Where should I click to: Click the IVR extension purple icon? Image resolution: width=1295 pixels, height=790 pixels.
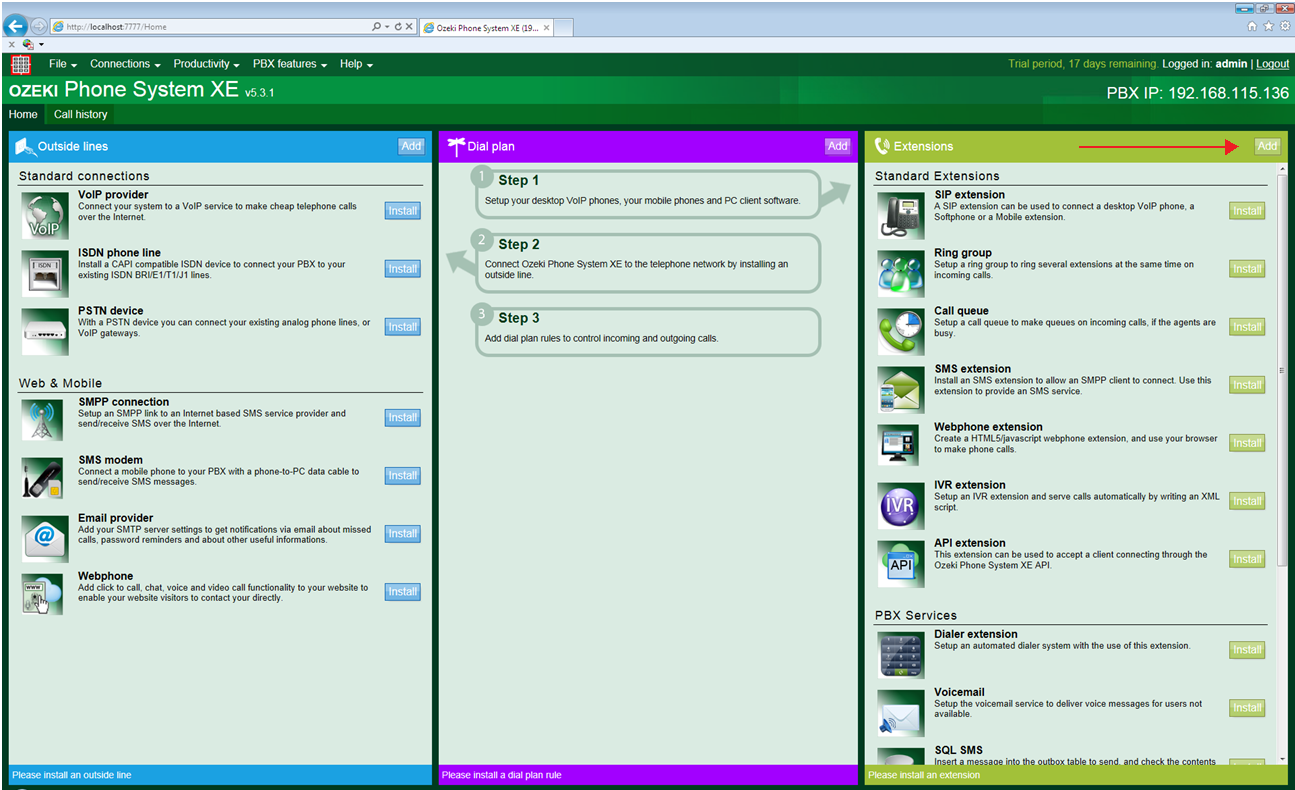point(901,505)
